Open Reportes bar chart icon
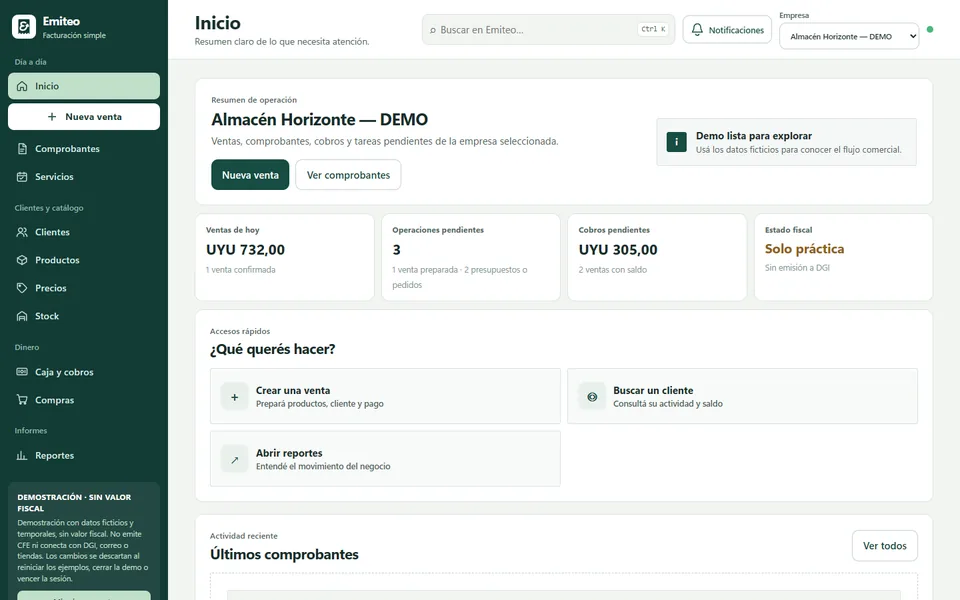Viewport: 960px width, 600px height. 22,456
